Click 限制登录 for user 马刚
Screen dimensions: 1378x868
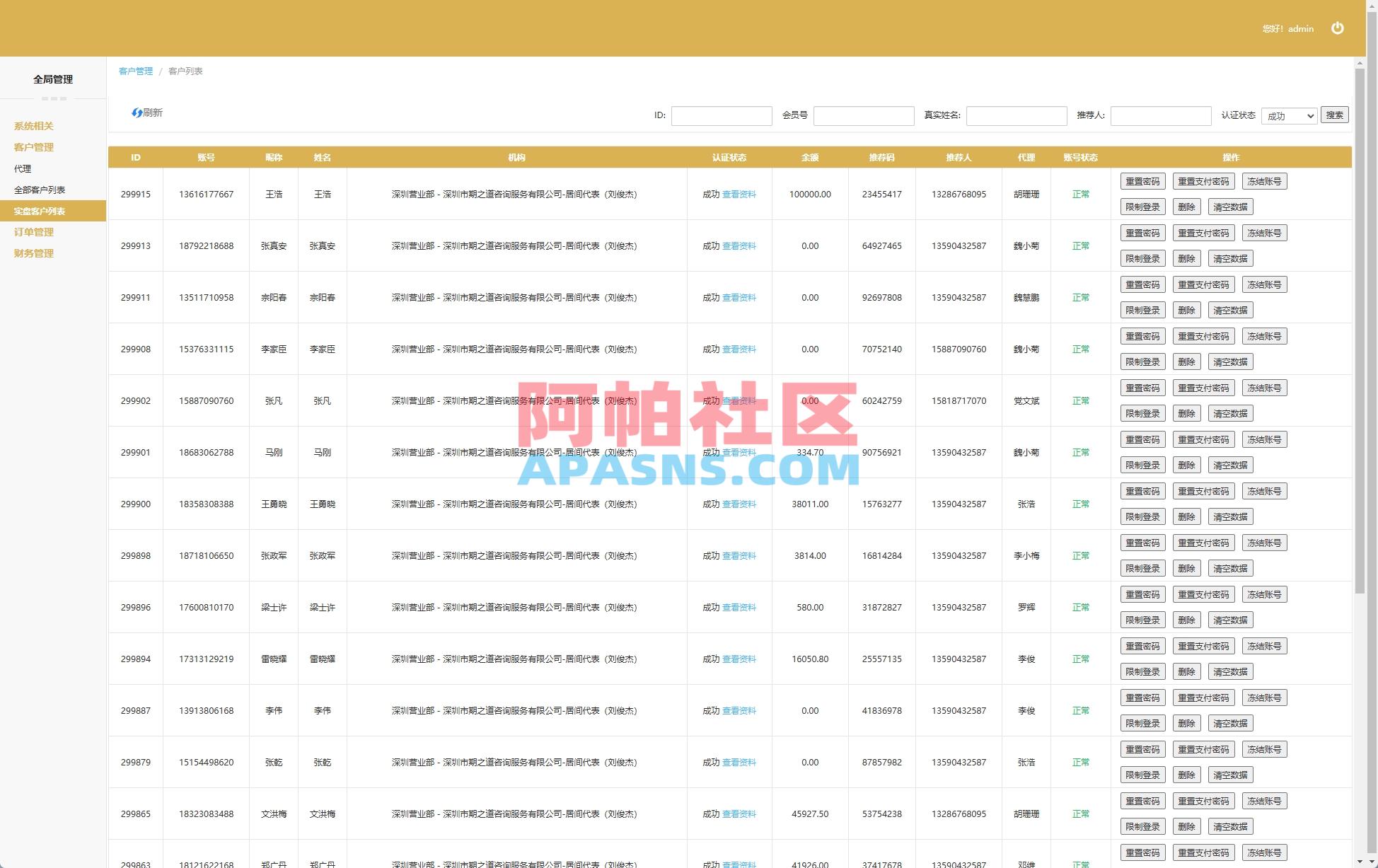coord(1142,465)
